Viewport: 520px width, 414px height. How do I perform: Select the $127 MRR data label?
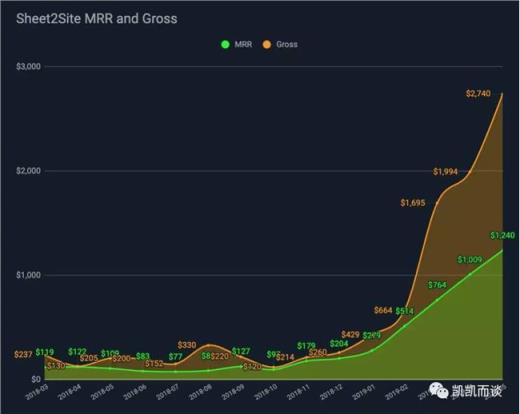coord(241,351)
